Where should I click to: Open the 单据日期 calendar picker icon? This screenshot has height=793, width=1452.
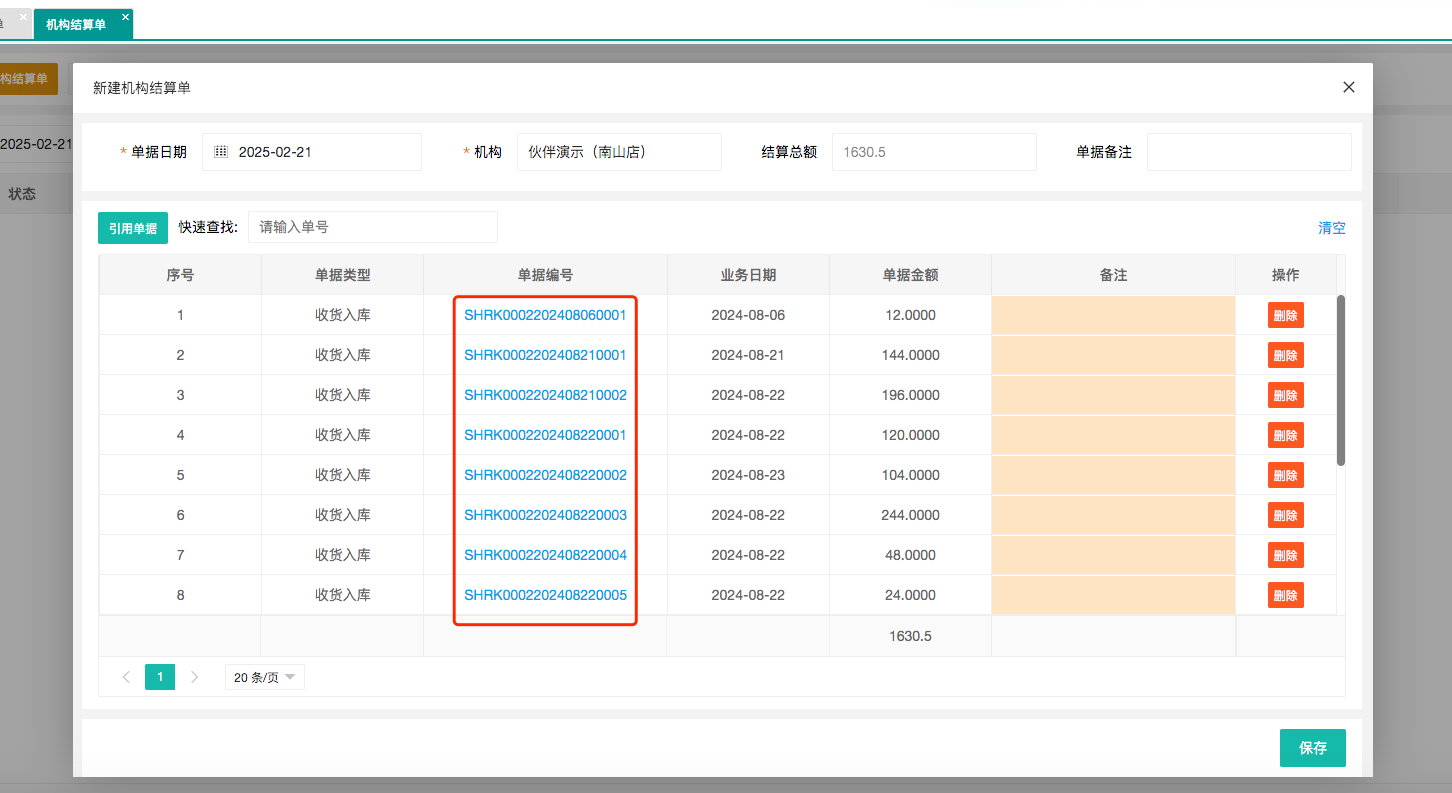[x=221, y=152]
